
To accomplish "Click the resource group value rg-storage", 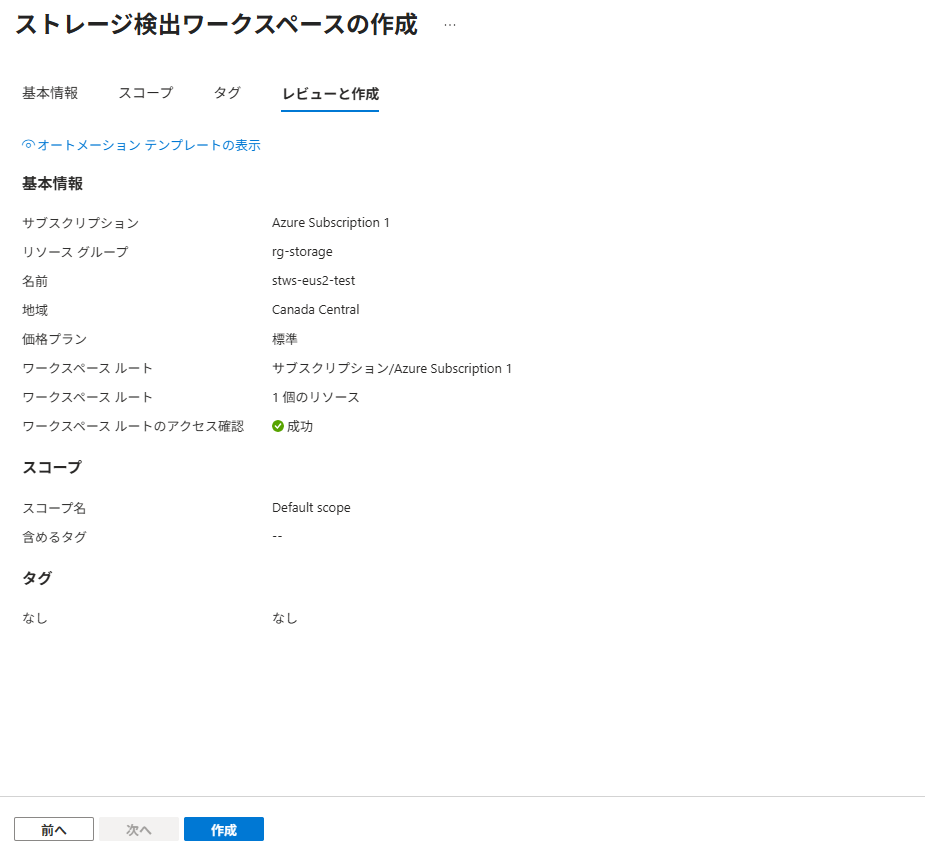I will click(x=302, y=252).
